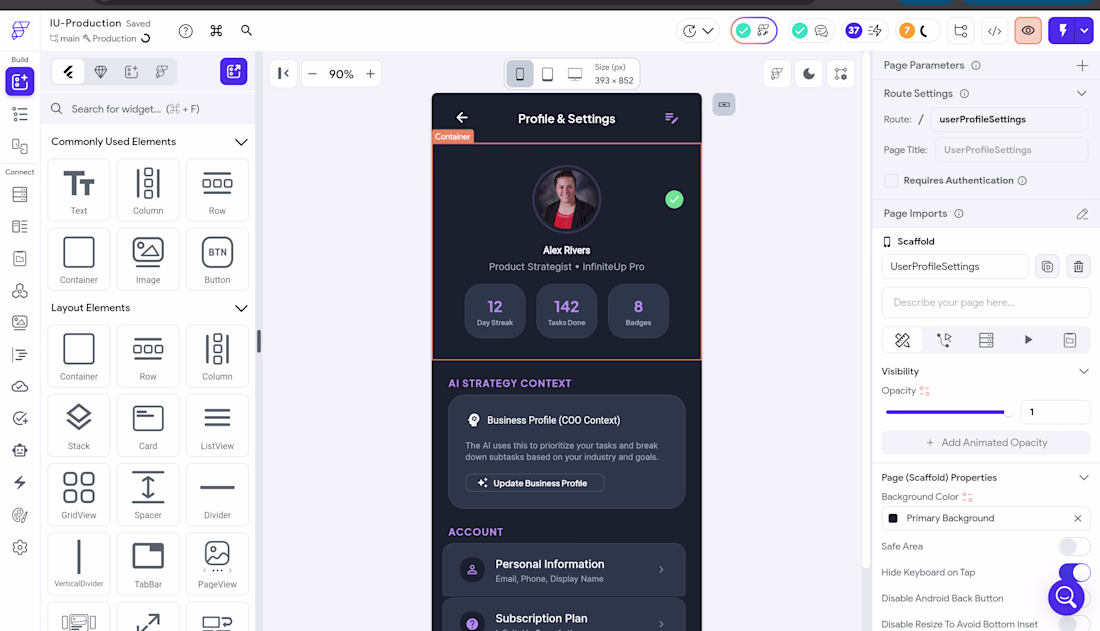
Task: Open Run options dropdown arrow
Action: (1085, 31)
